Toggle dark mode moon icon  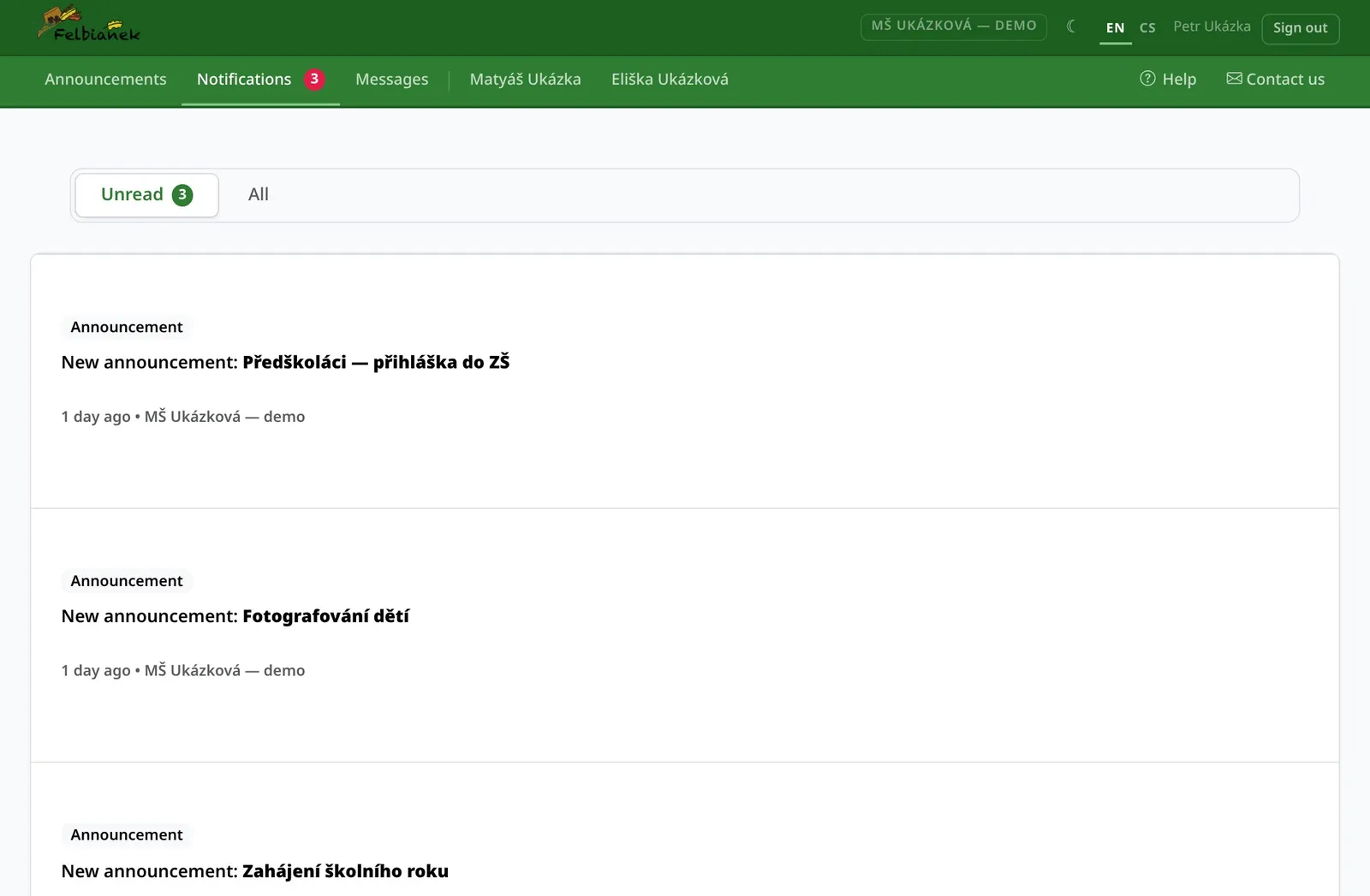pos(1071,27)
